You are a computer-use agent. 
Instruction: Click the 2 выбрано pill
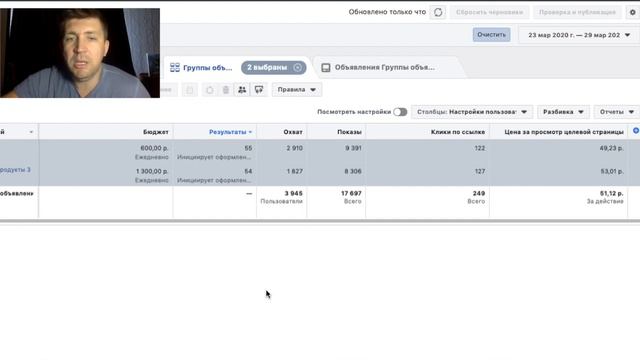(273, 68)
